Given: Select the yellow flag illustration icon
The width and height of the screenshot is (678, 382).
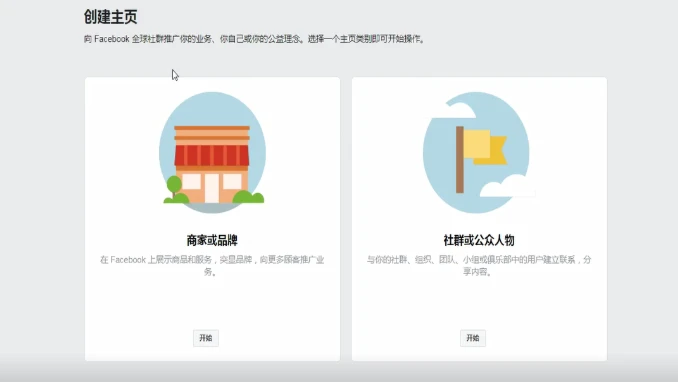Looking at the screenshot, I should pyautogui.click(x=479, y=152).
